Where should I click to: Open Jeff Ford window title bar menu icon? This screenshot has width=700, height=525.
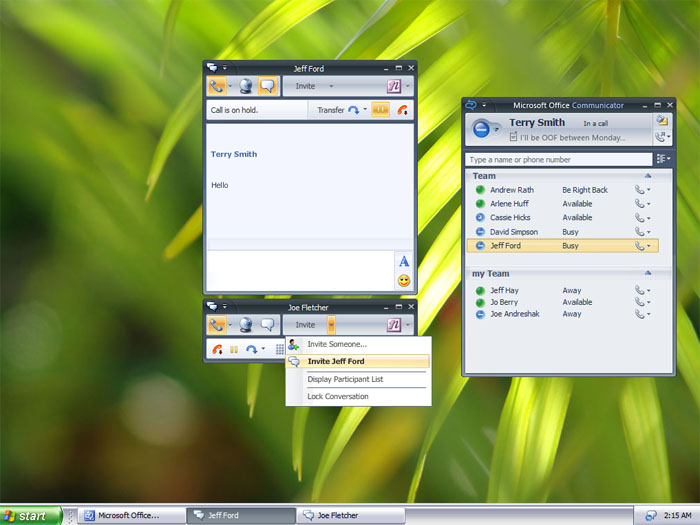coord(212,68)
